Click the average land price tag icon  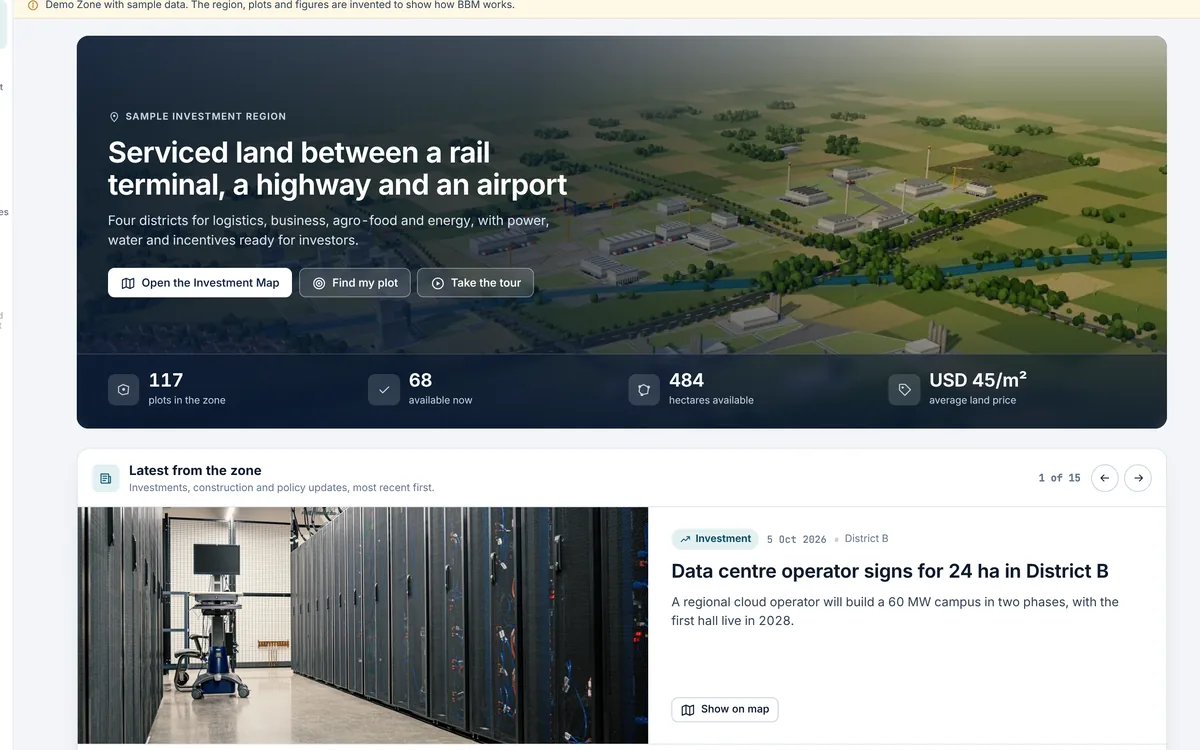pyautogui.click(x=905, y=390)
